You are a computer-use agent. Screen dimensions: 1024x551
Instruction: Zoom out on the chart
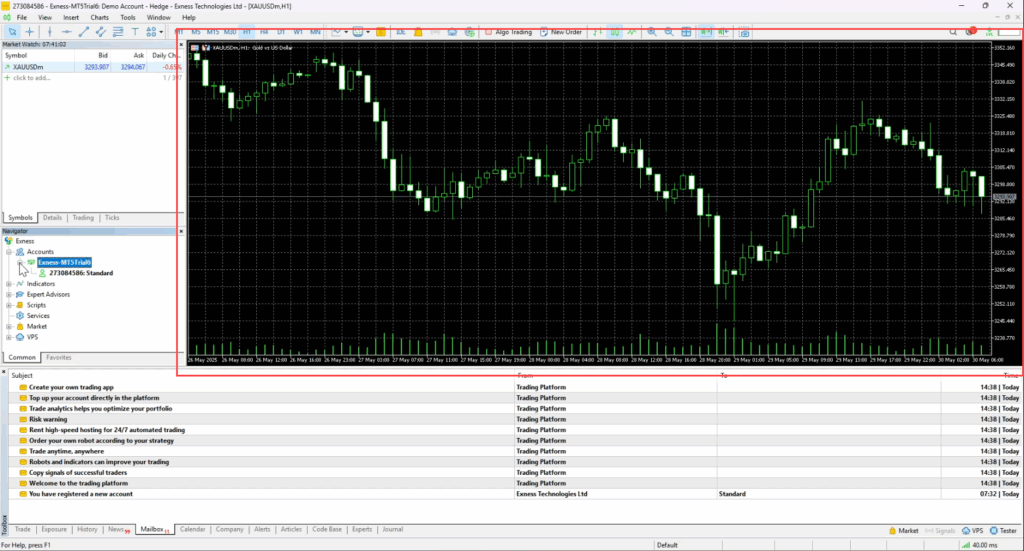(x=669, y=32)
